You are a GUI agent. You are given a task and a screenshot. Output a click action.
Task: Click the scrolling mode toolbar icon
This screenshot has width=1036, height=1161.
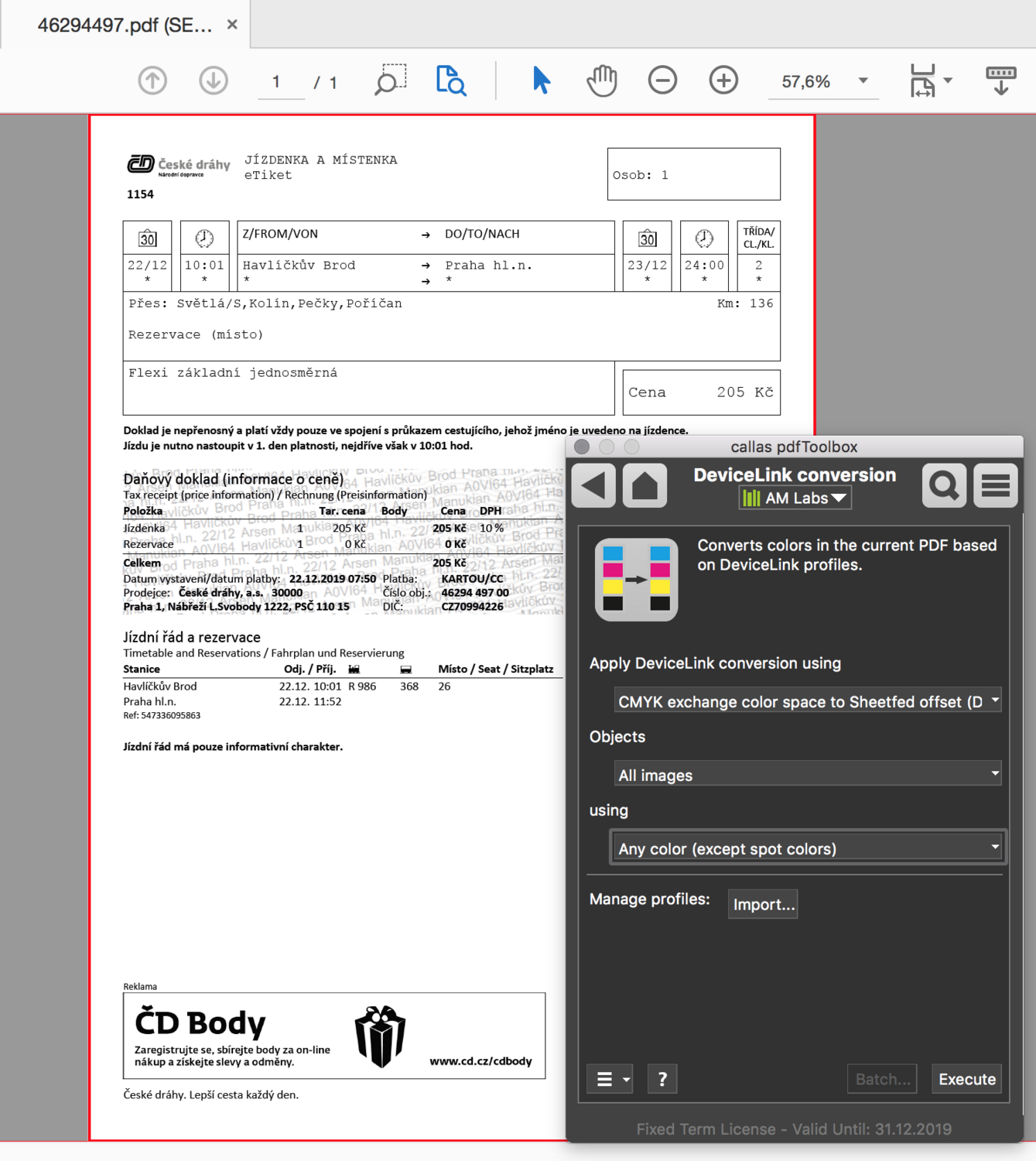(1000, 80)
